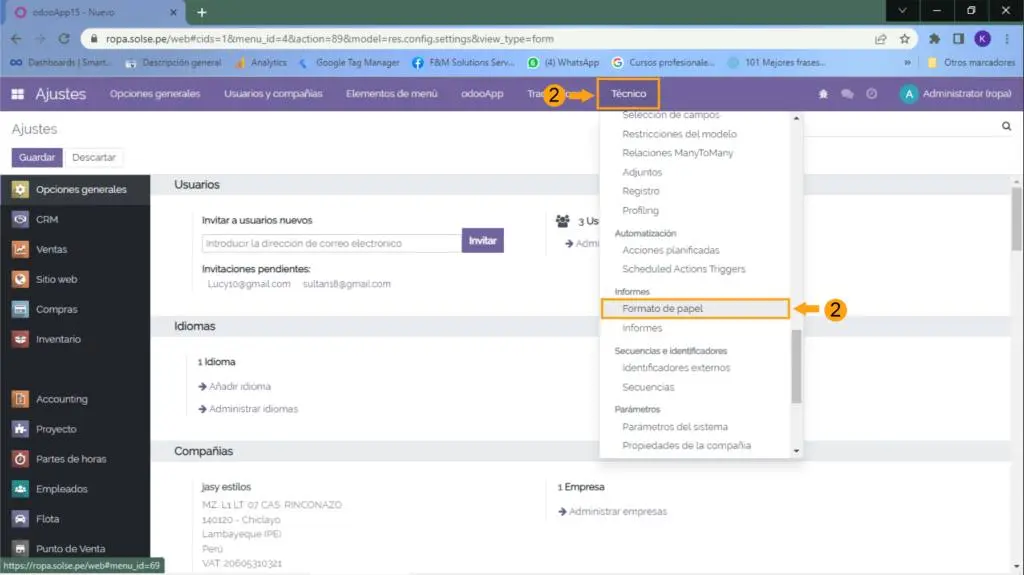1024x575 pixels.
Task: Click the Invitar button
Action: (482, 241)
